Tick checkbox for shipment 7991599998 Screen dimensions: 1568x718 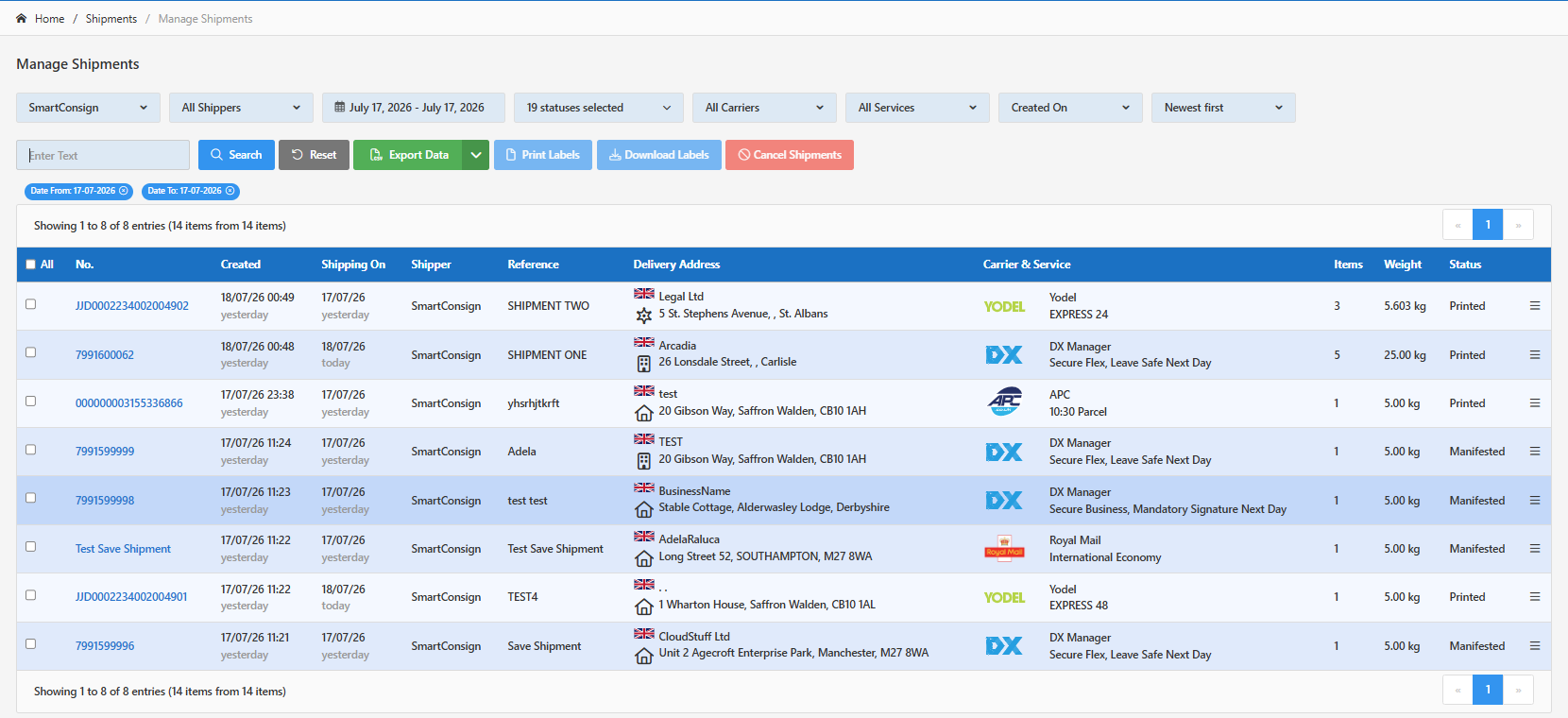31,498
